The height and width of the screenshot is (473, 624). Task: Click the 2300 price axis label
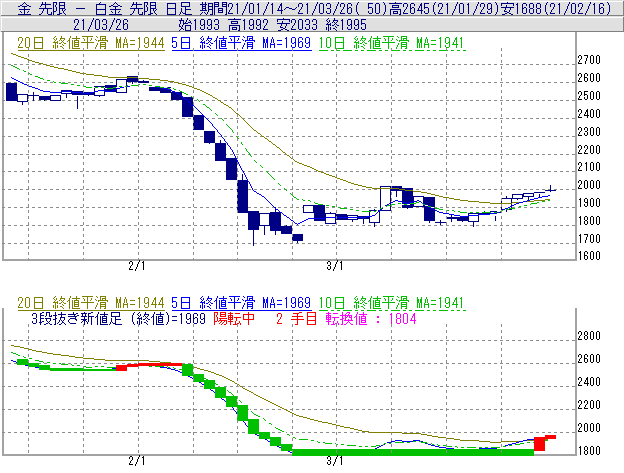click(x=589, y=132)
